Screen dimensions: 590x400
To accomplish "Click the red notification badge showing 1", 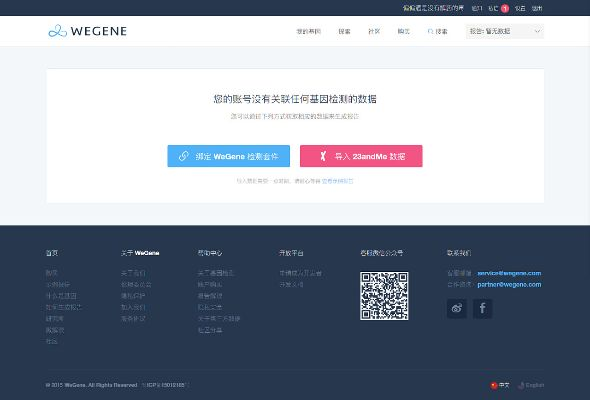I will point(505,8).
